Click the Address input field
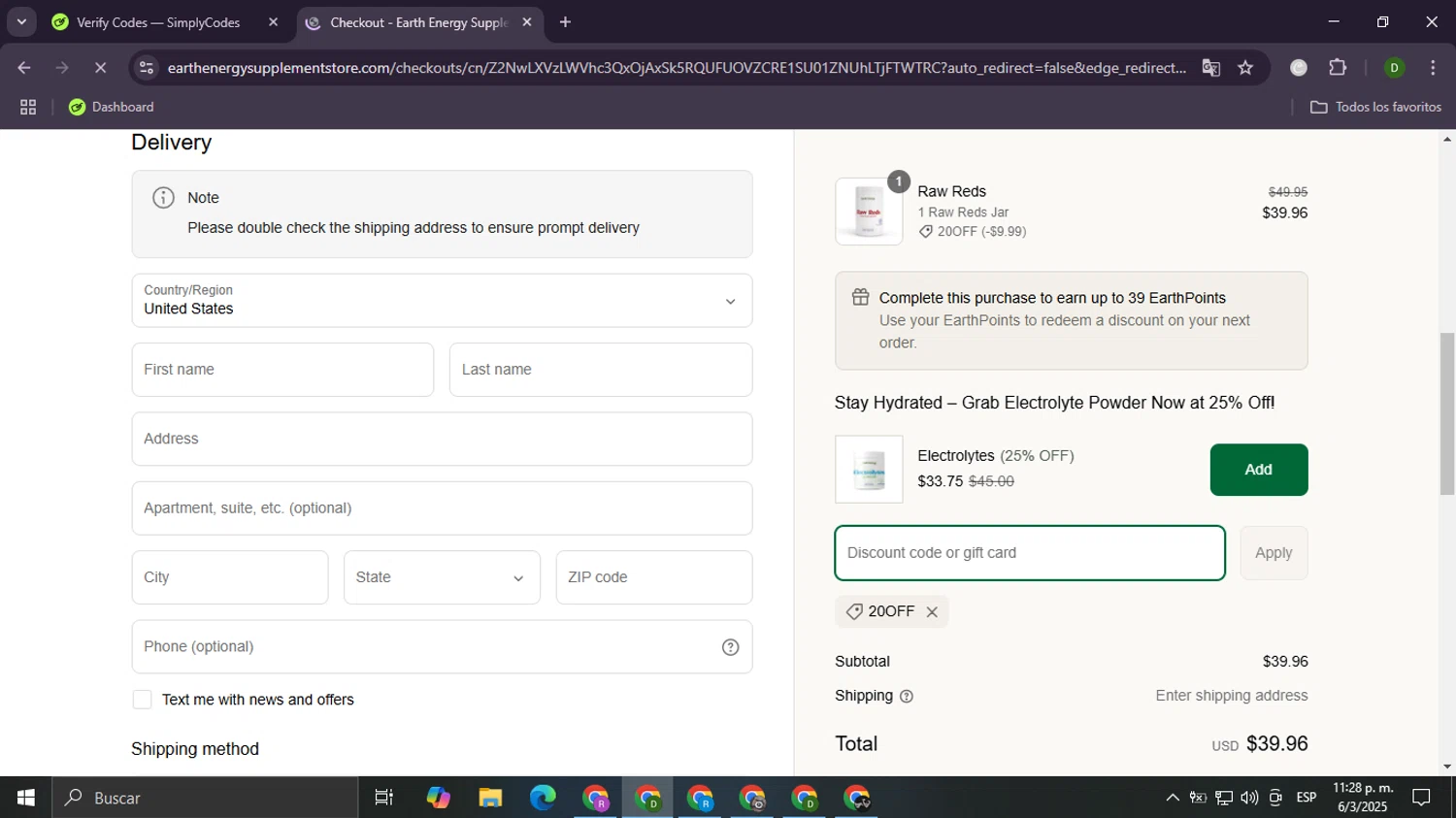Viewport: 1456px width, 818px height. 442,439
